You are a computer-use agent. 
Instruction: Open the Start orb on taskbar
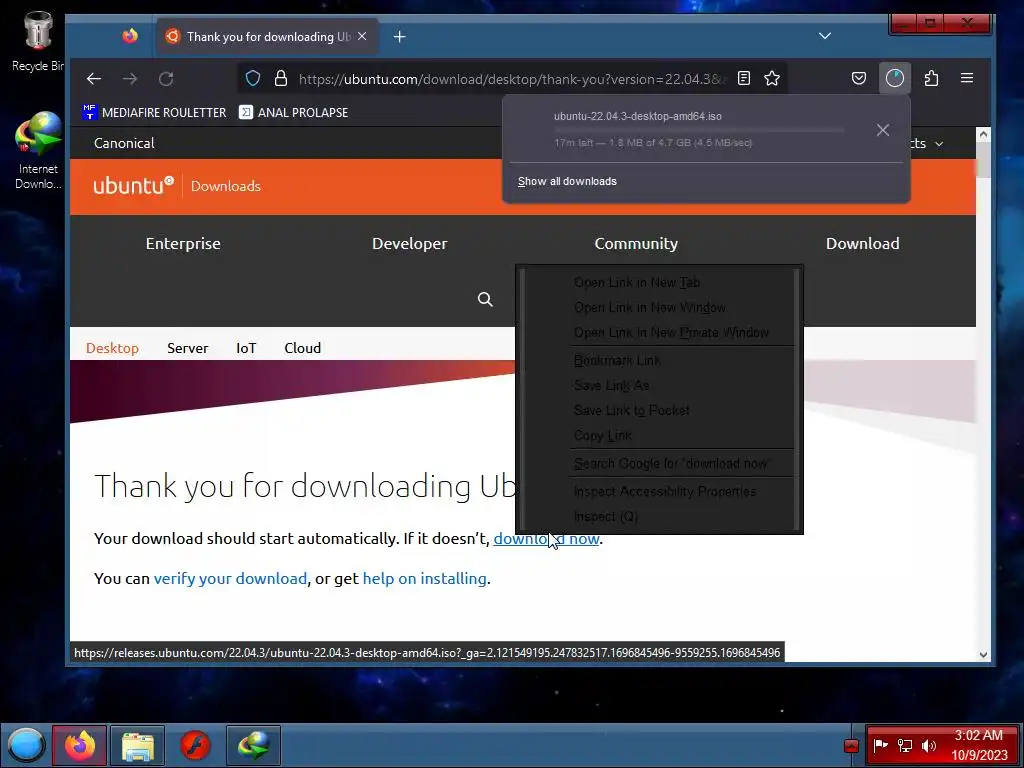26,745
